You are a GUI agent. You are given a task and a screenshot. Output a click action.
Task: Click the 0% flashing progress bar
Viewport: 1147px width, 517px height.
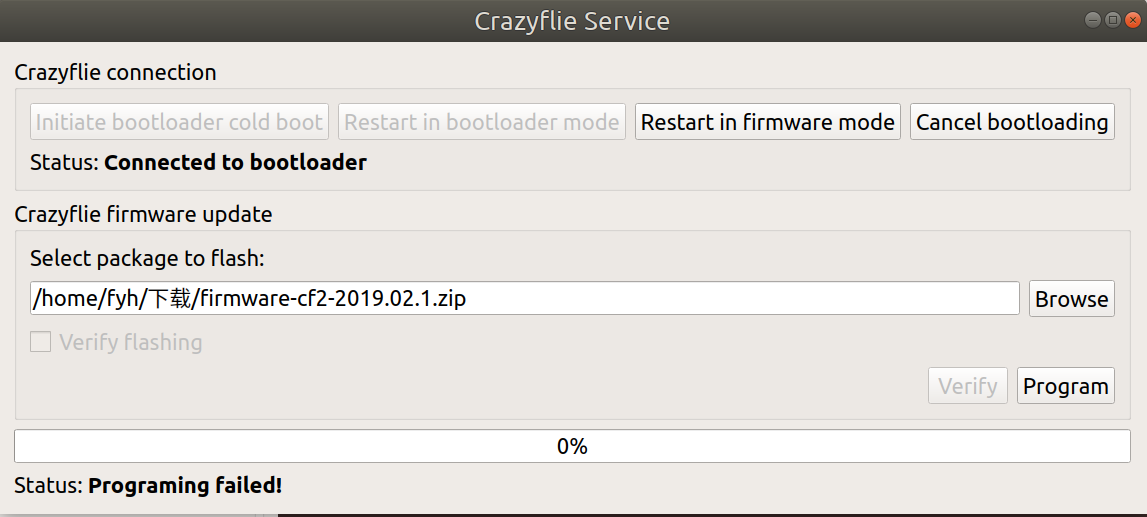tap(572, 446)
